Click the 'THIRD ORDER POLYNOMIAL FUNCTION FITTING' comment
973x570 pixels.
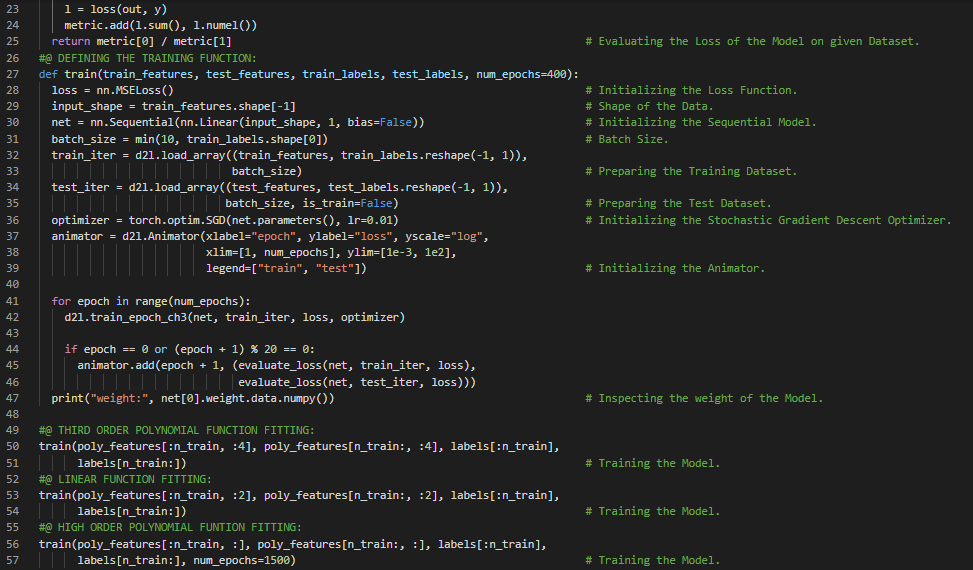(176, 431)
